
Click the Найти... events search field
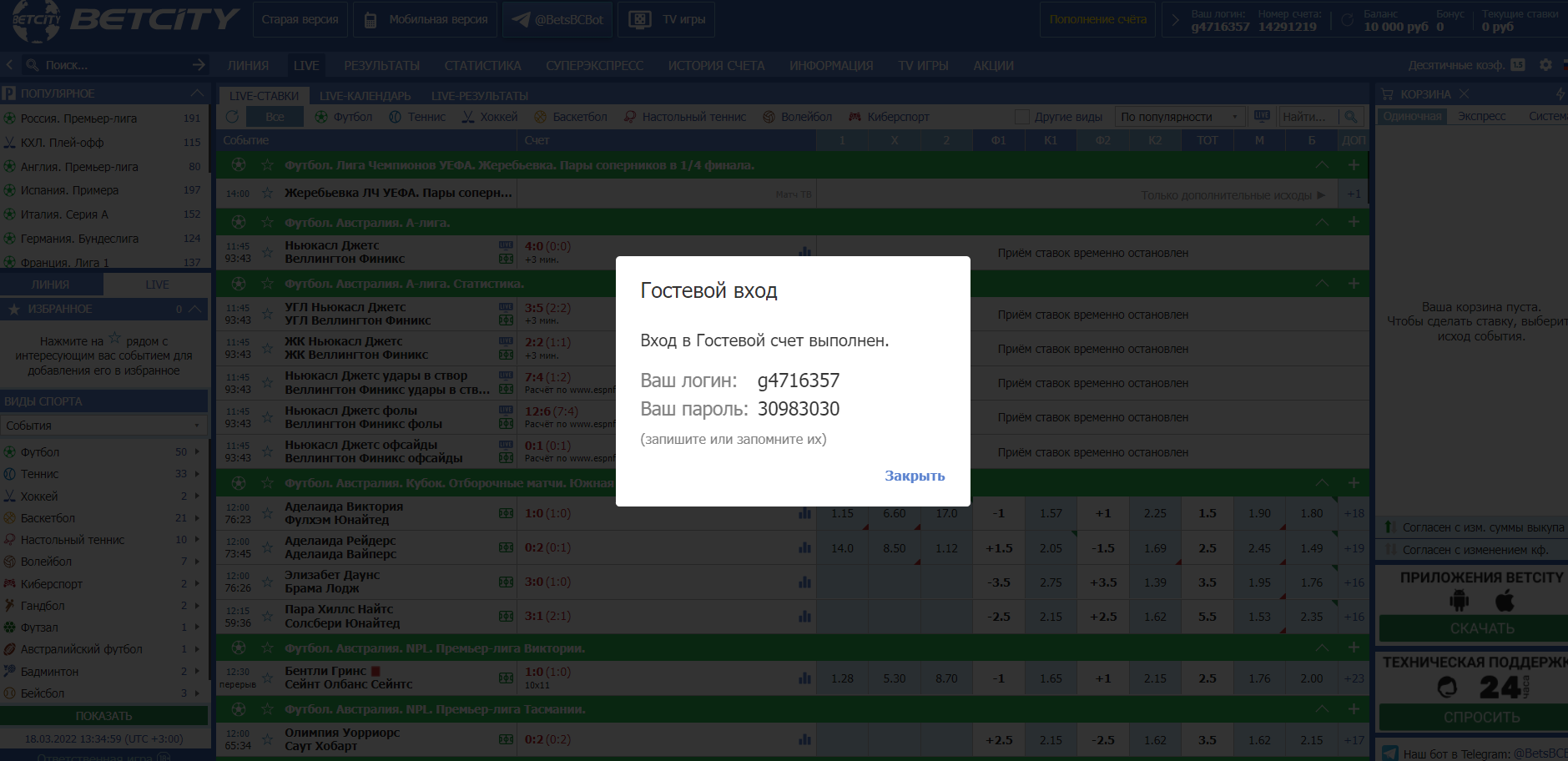pos(1307,117)
